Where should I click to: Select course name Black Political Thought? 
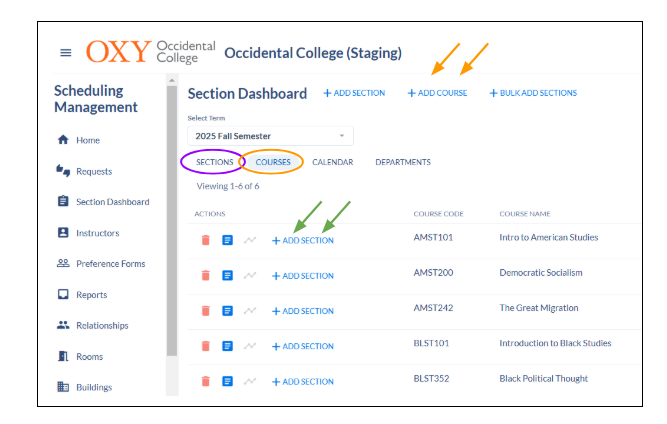544,378
